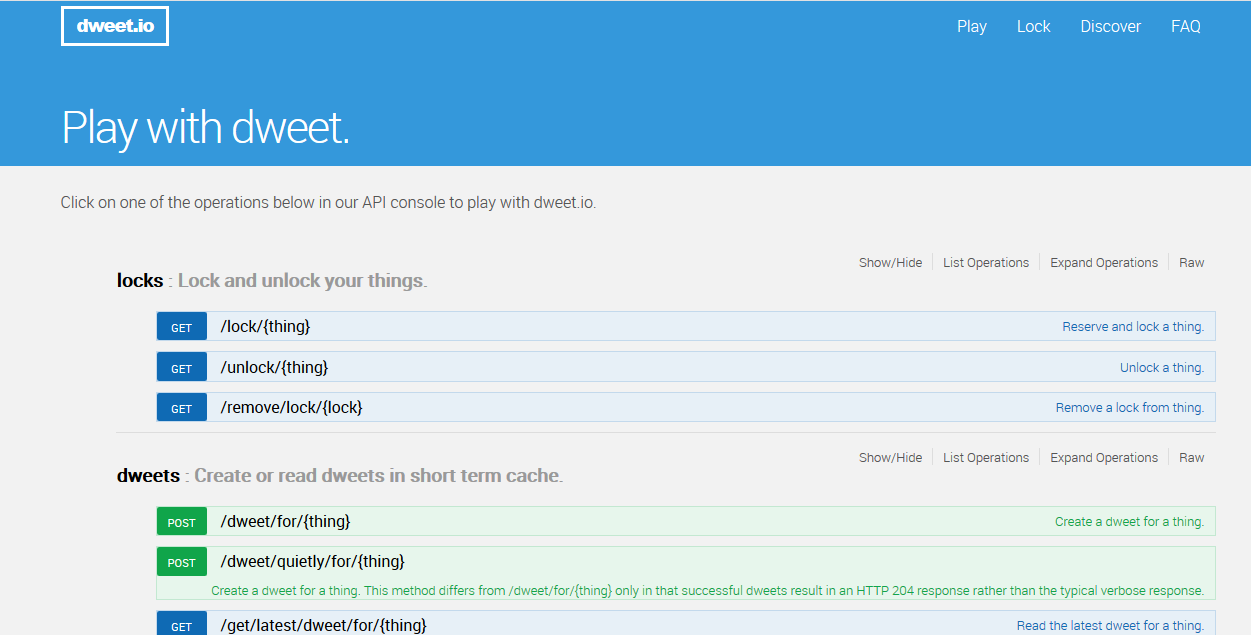
Task: Click POST badge for /dweet/quietly/for/{thing}
Action: pyautogui.click(x=181, y=563)
